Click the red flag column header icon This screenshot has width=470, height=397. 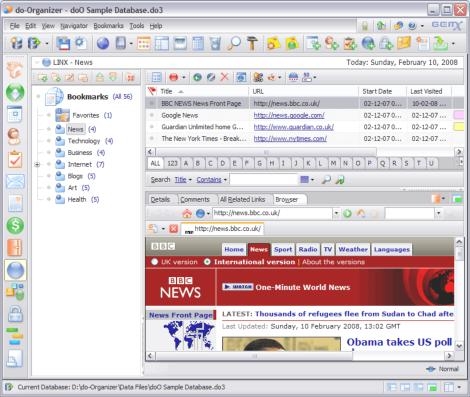[152, 91]
